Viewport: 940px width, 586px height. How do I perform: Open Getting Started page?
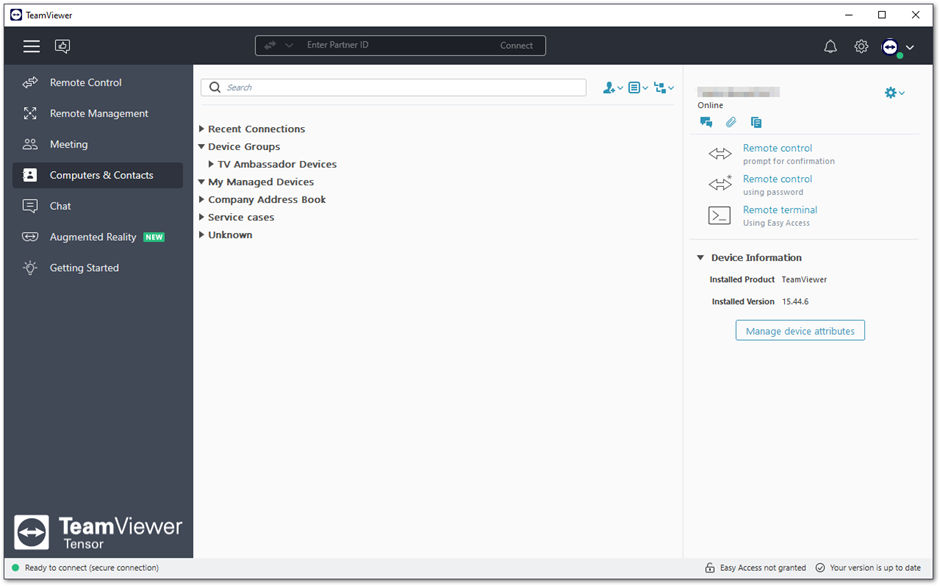click(98, 268)
